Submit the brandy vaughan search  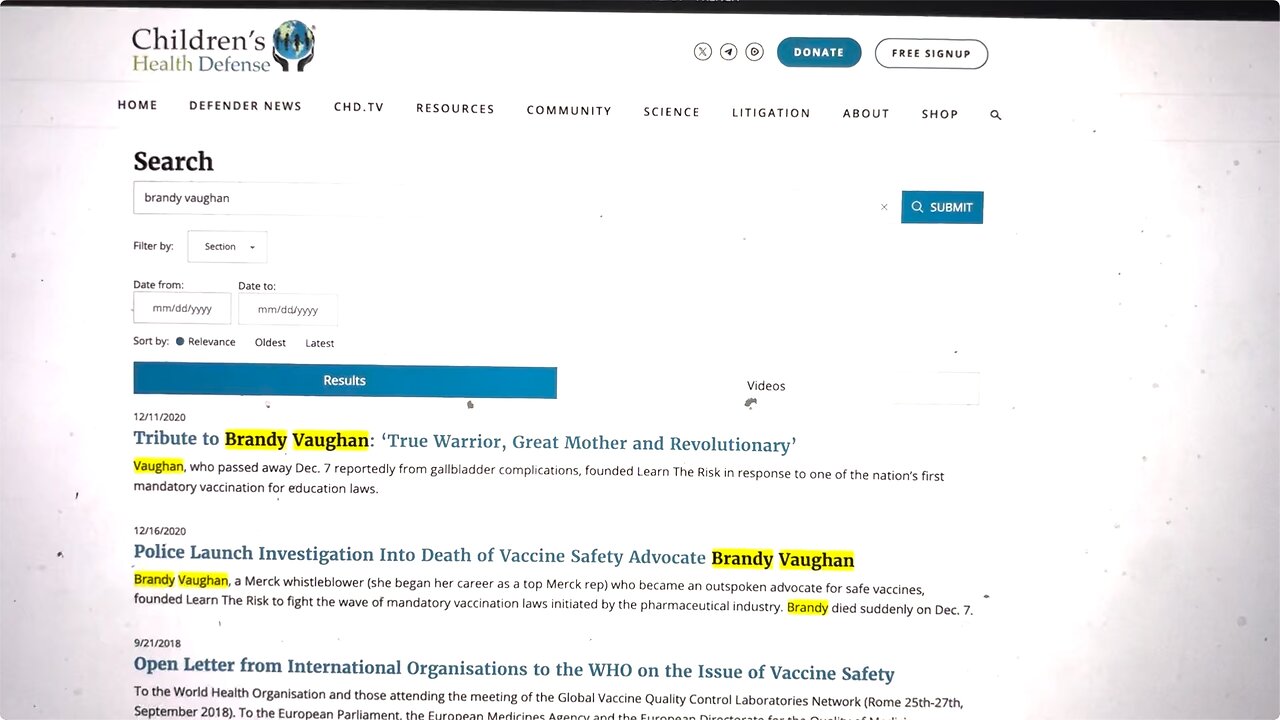[942, 207]
